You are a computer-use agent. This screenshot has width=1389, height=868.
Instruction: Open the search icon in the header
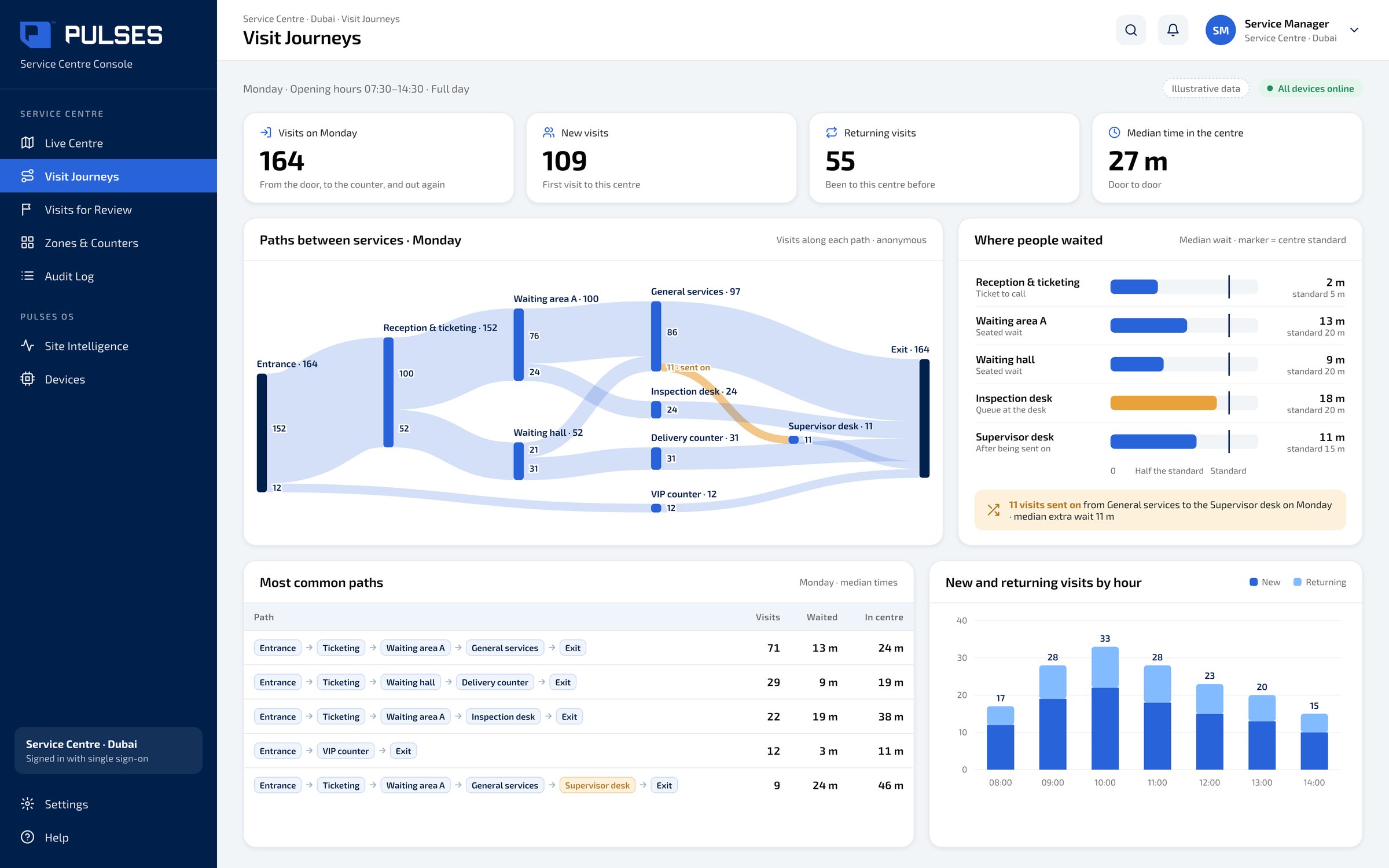(1130, 30)
